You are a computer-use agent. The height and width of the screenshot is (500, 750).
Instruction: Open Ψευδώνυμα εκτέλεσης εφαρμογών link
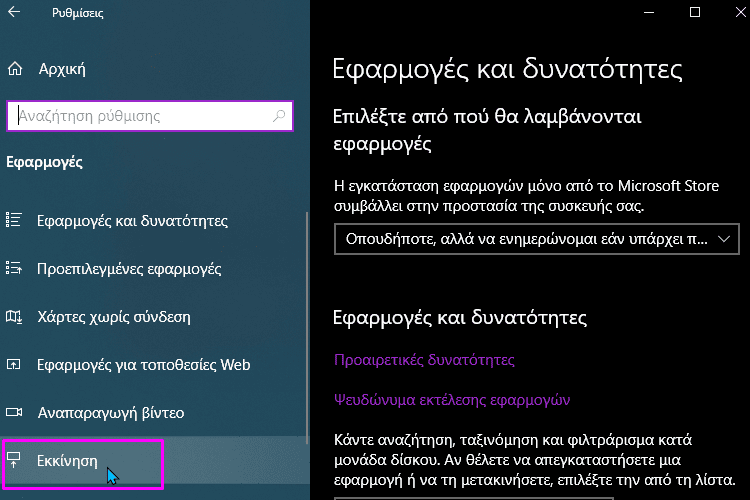tap(452, 400)
